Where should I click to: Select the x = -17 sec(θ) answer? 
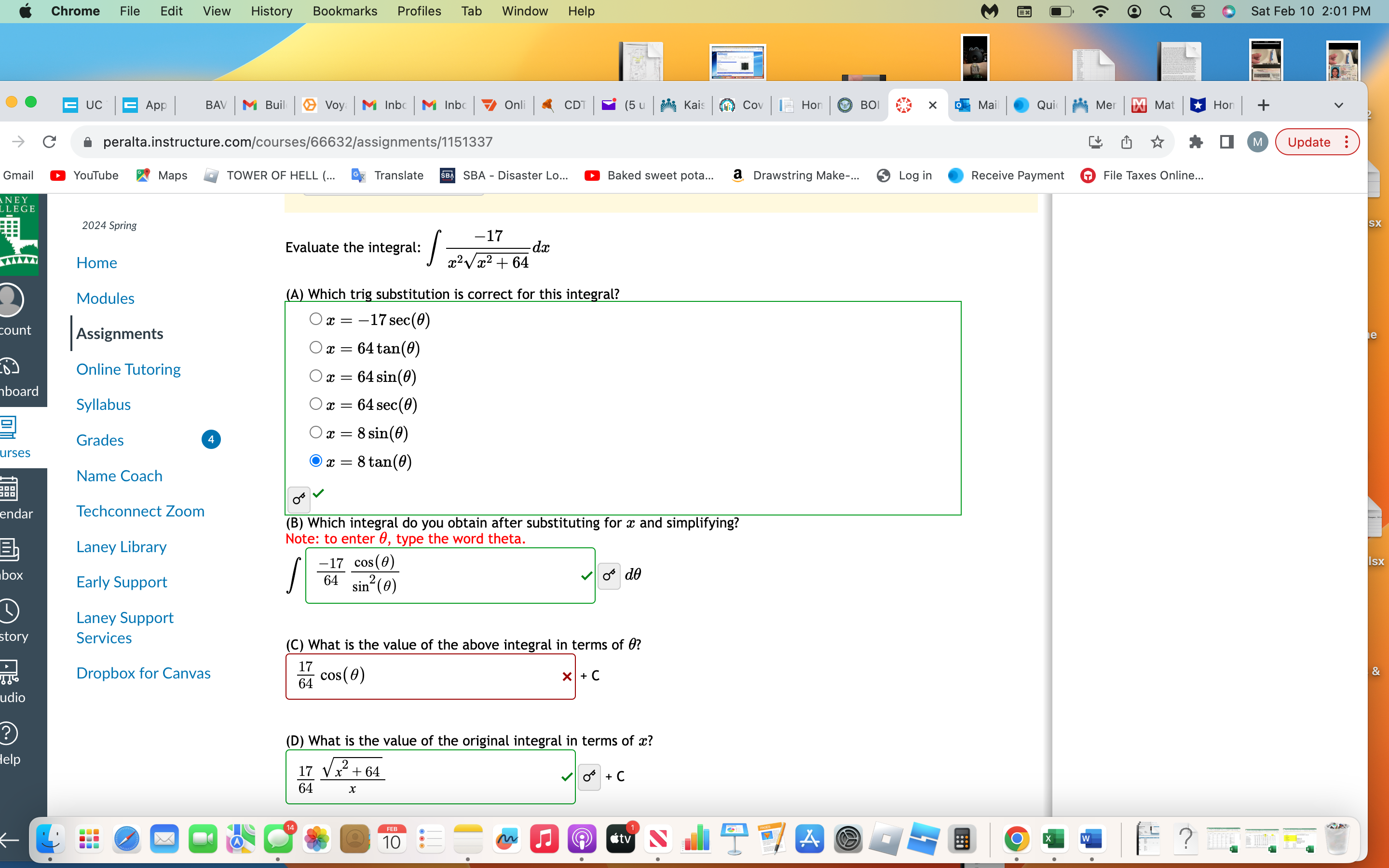point(316,318)
